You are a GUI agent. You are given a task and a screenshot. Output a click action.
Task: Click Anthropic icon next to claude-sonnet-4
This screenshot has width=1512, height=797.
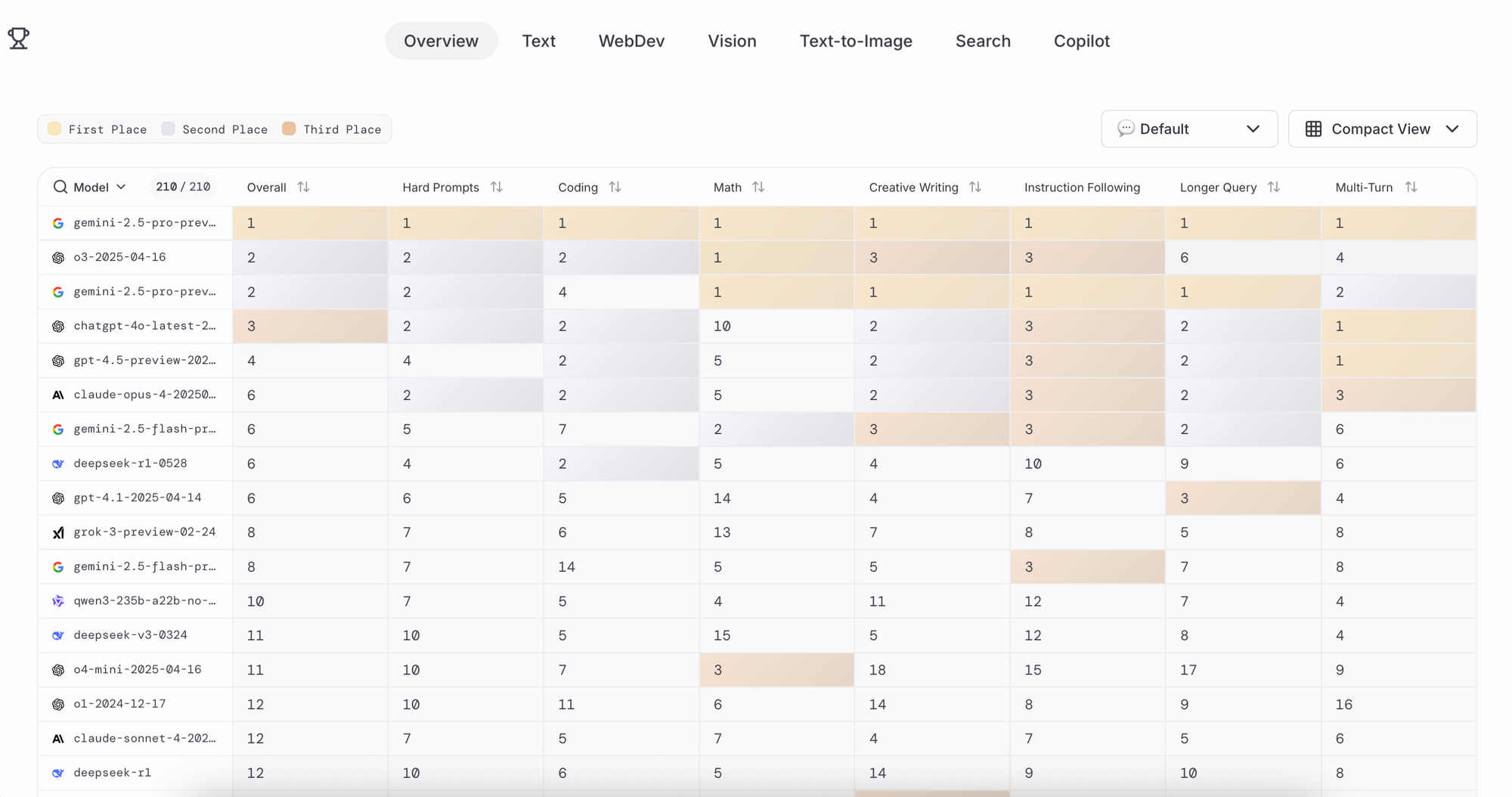(58, 739)
